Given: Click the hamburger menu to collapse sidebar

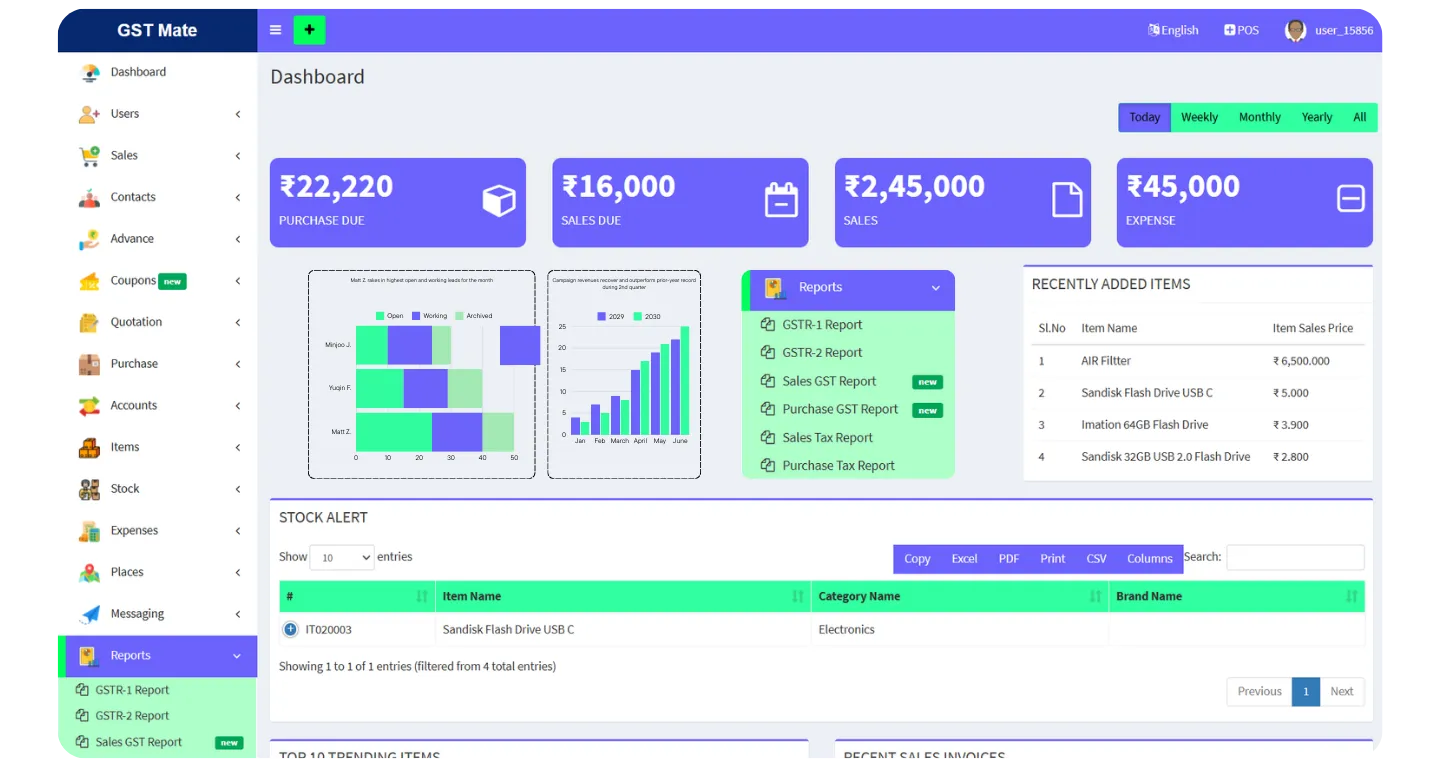Looking at the screenshot, I should pyautogui.click(x=275, y=30).
